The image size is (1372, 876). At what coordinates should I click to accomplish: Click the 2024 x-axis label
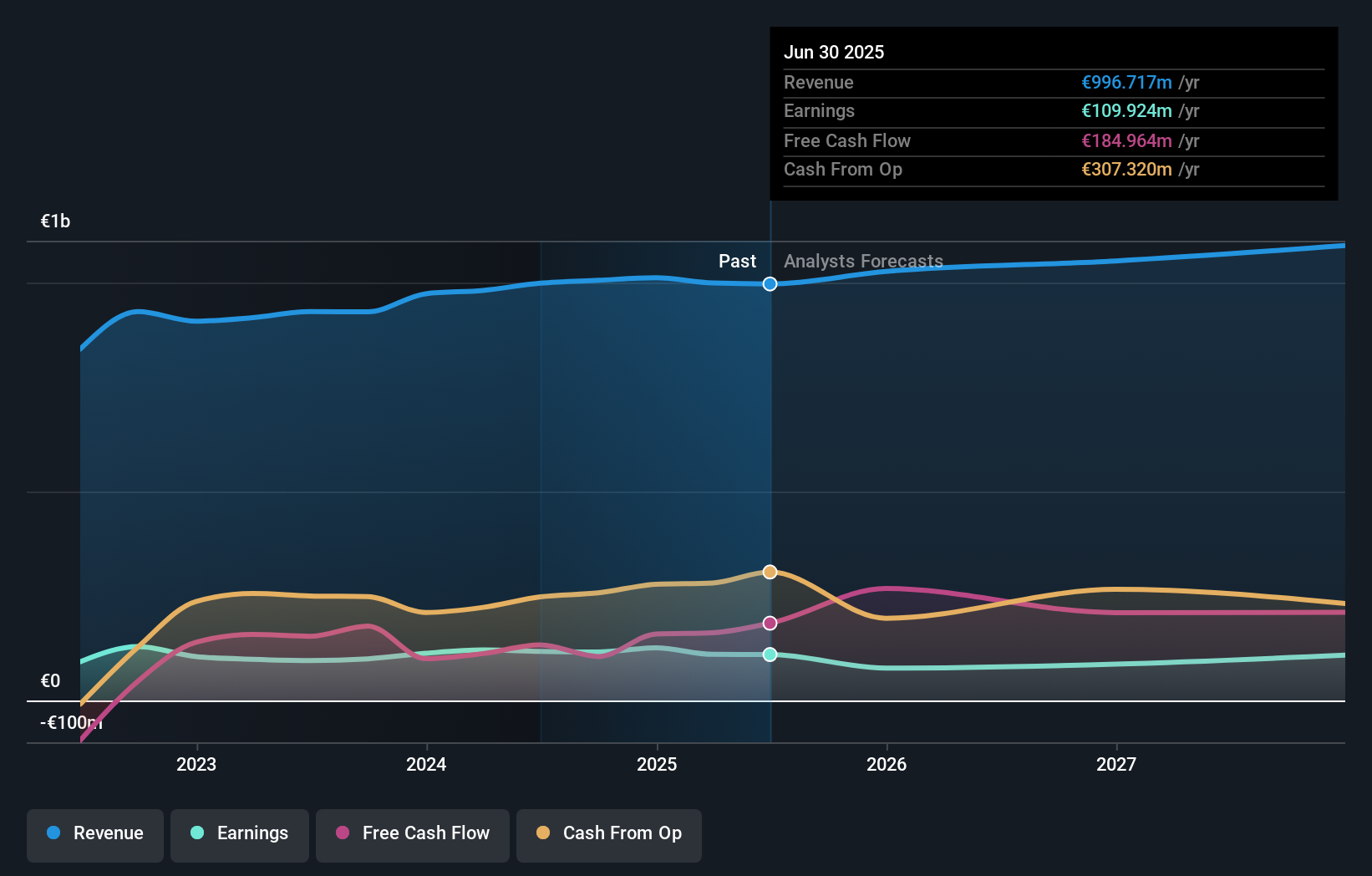click(x=426, y=764)
